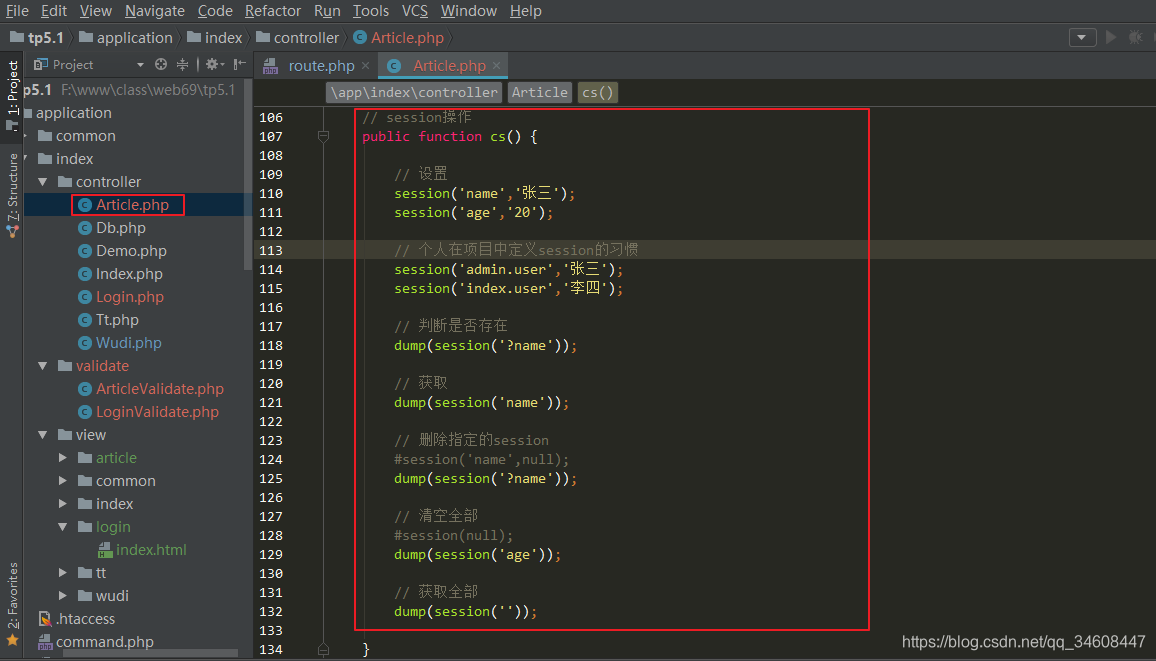The image size is (1156, 661).
Task: Open the Run menu
Action: 327,11
